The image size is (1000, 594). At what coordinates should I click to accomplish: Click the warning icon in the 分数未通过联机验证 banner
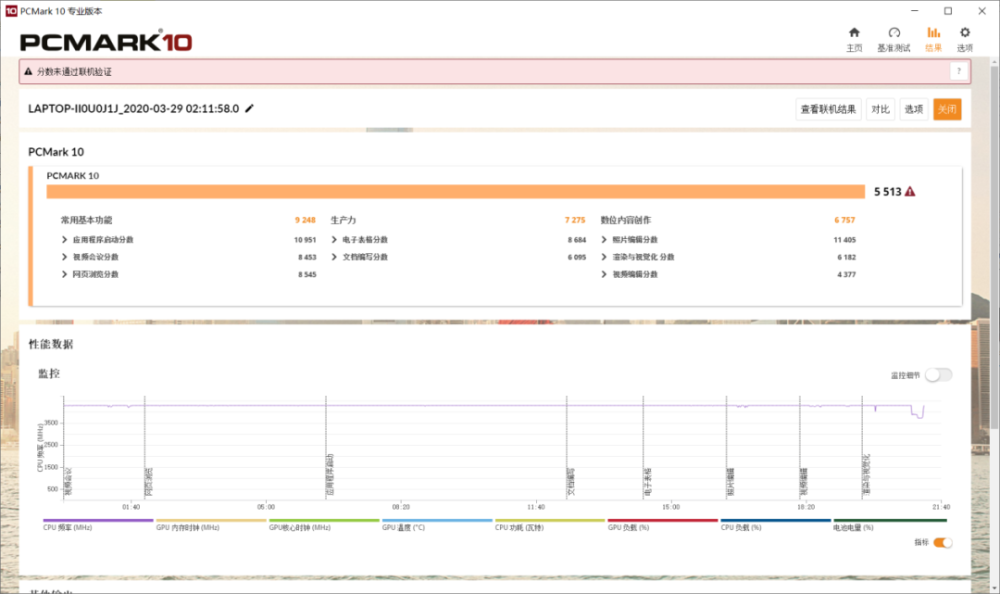tap(28, 71)
